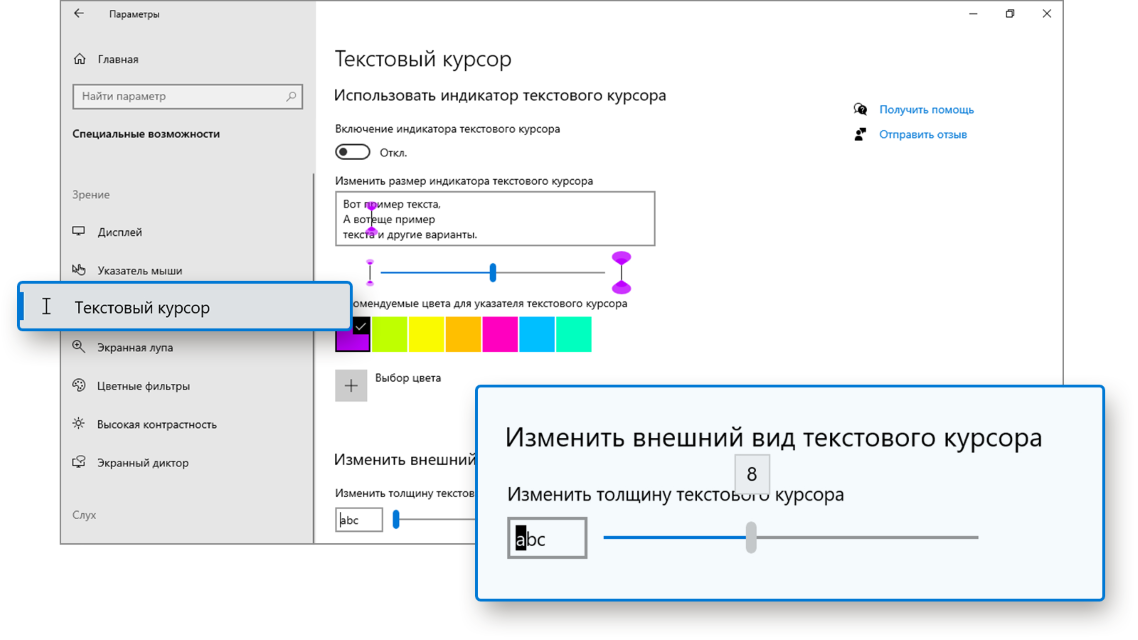Click the small abc preview box
This screenshot has height=640, width=1138.
pyautogui.click(x=359, y=520)
